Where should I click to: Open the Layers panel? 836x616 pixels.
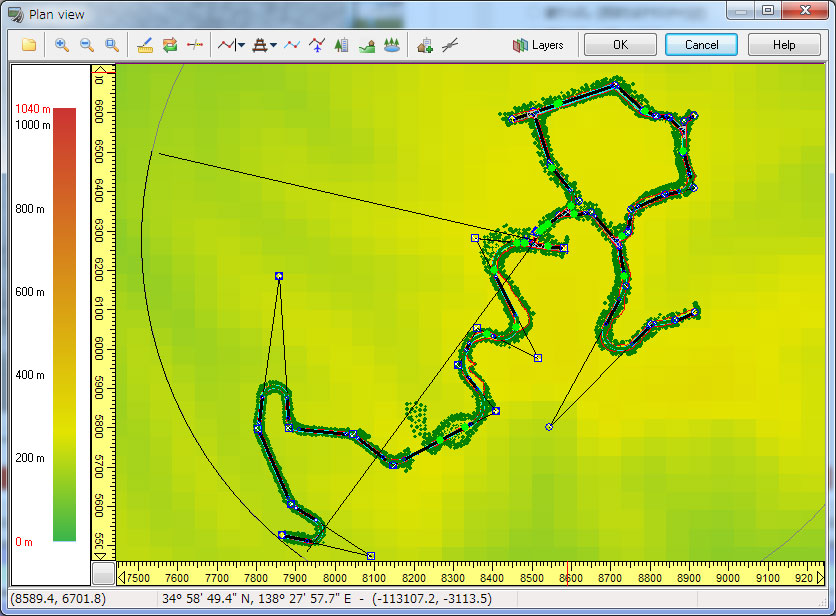(538, 45)
